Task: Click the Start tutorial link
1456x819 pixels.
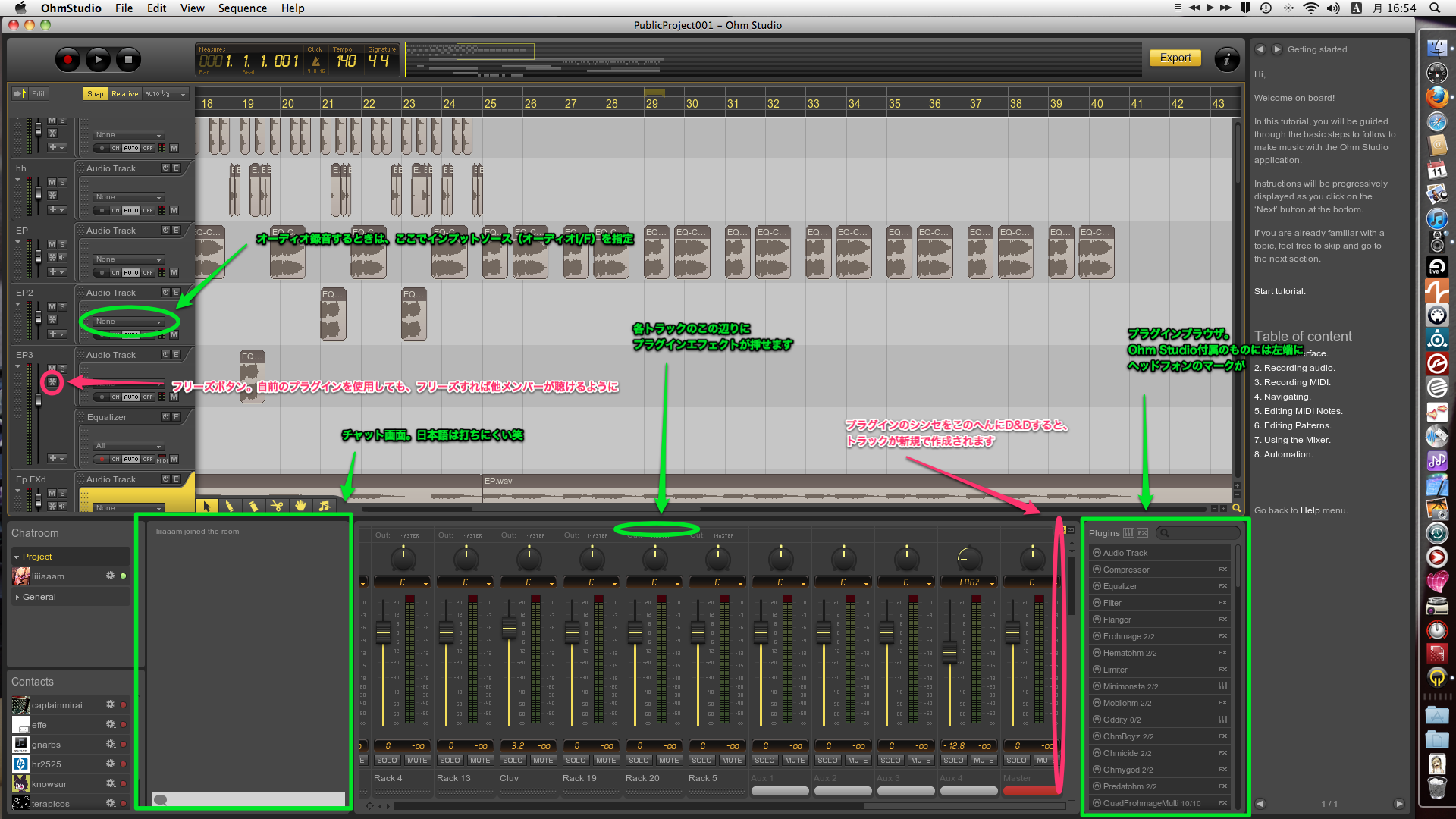Action: coord(1279,291)
